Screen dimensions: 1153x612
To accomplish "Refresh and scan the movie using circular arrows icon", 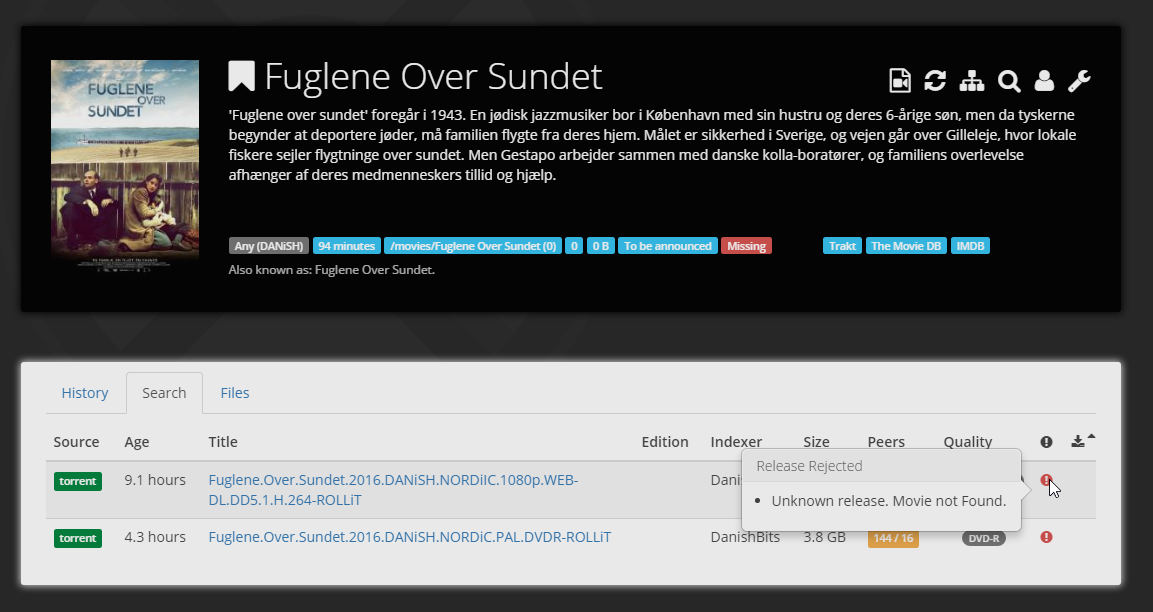I will [936, 81].
